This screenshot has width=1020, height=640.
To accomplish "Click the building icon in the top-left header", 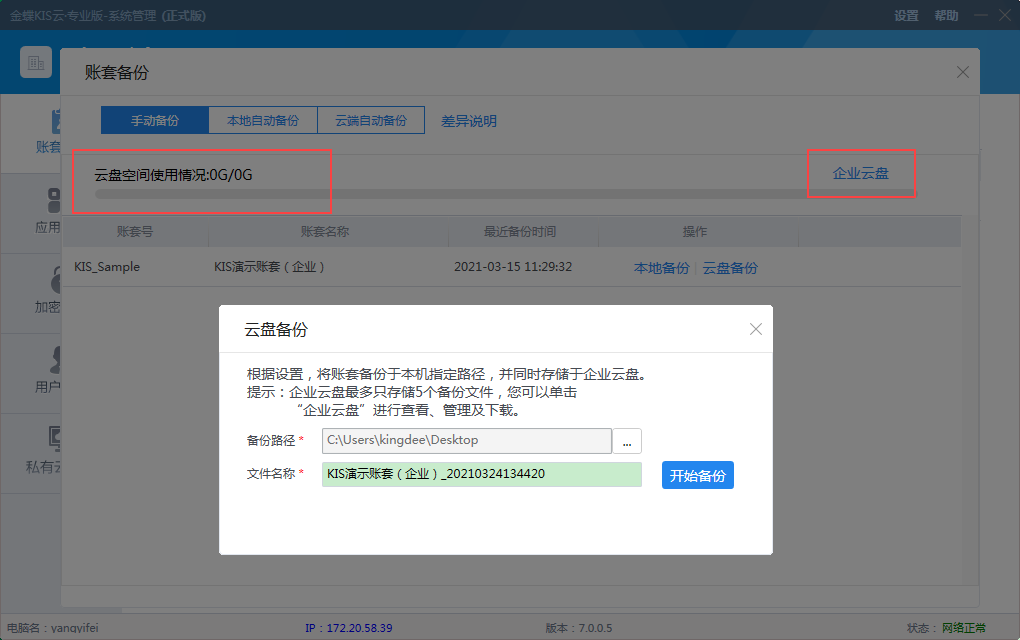I will click(x=36, y=62).
